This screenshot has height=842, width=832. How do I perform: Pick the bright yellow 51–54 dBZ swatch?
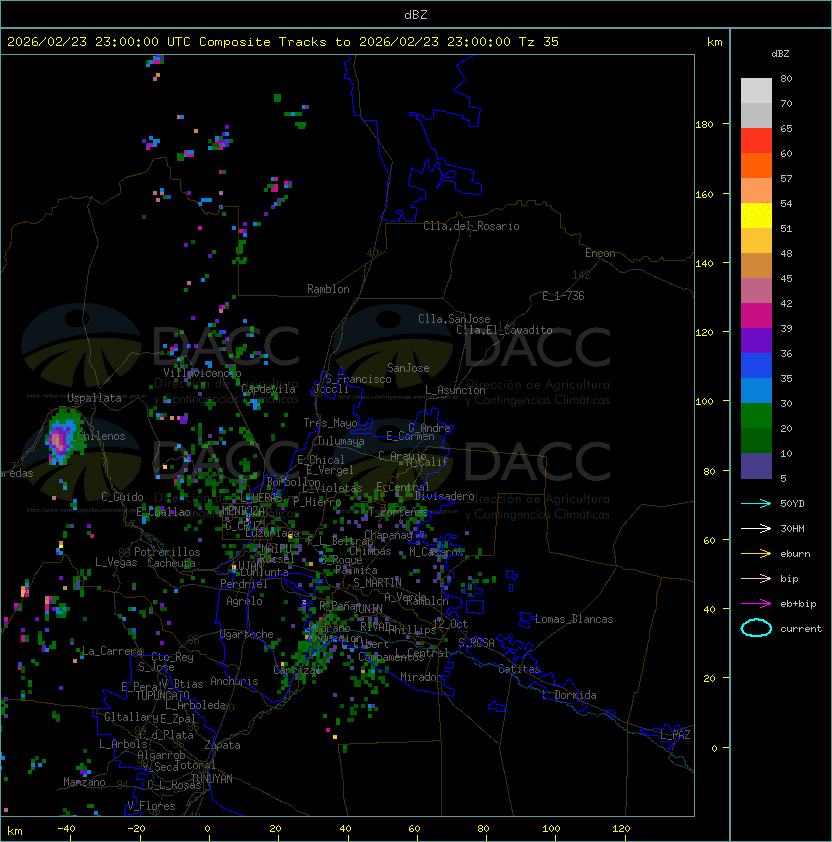click(x=756, y=216)
